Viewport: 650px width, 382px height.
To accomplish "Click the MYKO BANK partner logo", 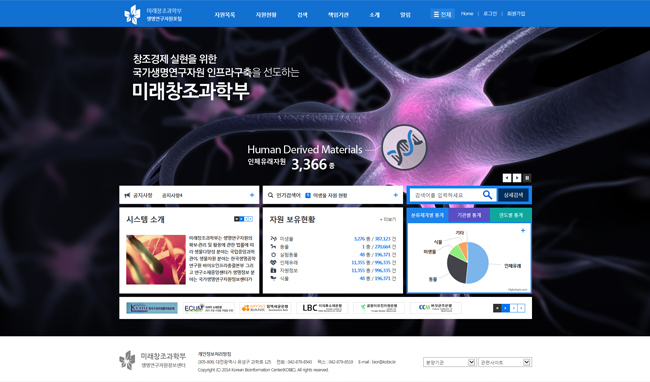I will pos(265,308).
